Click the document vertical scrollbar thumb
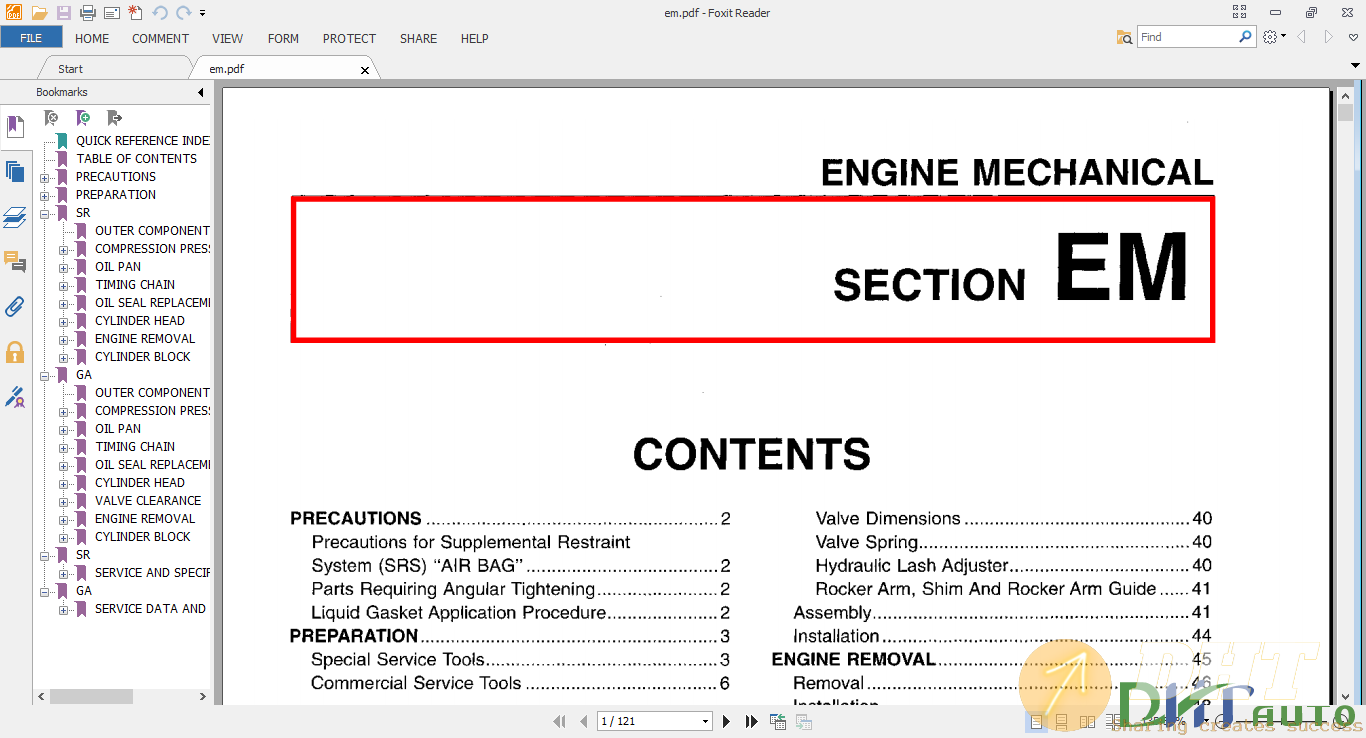 [x=1345, y=111]
